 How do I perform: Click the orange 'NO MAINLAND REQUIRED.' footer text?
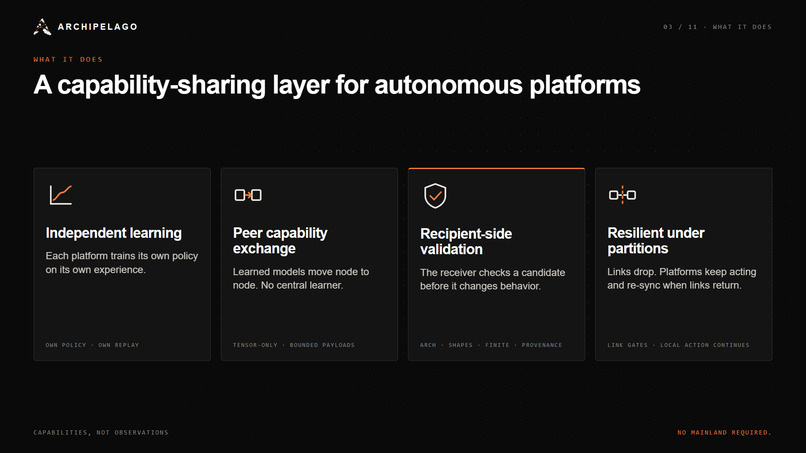click(724, 432)
